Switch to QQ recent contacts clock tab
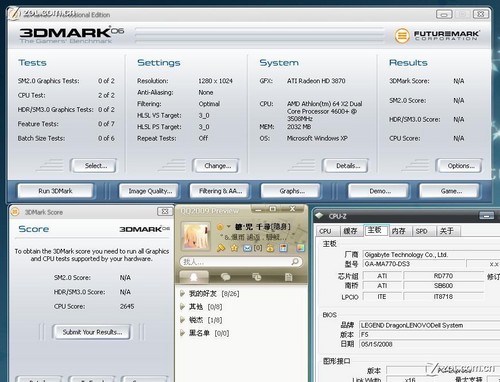Image resolution: width=500 pixels, height=382 pixels. pyautogui.click(x=257, y=277)
